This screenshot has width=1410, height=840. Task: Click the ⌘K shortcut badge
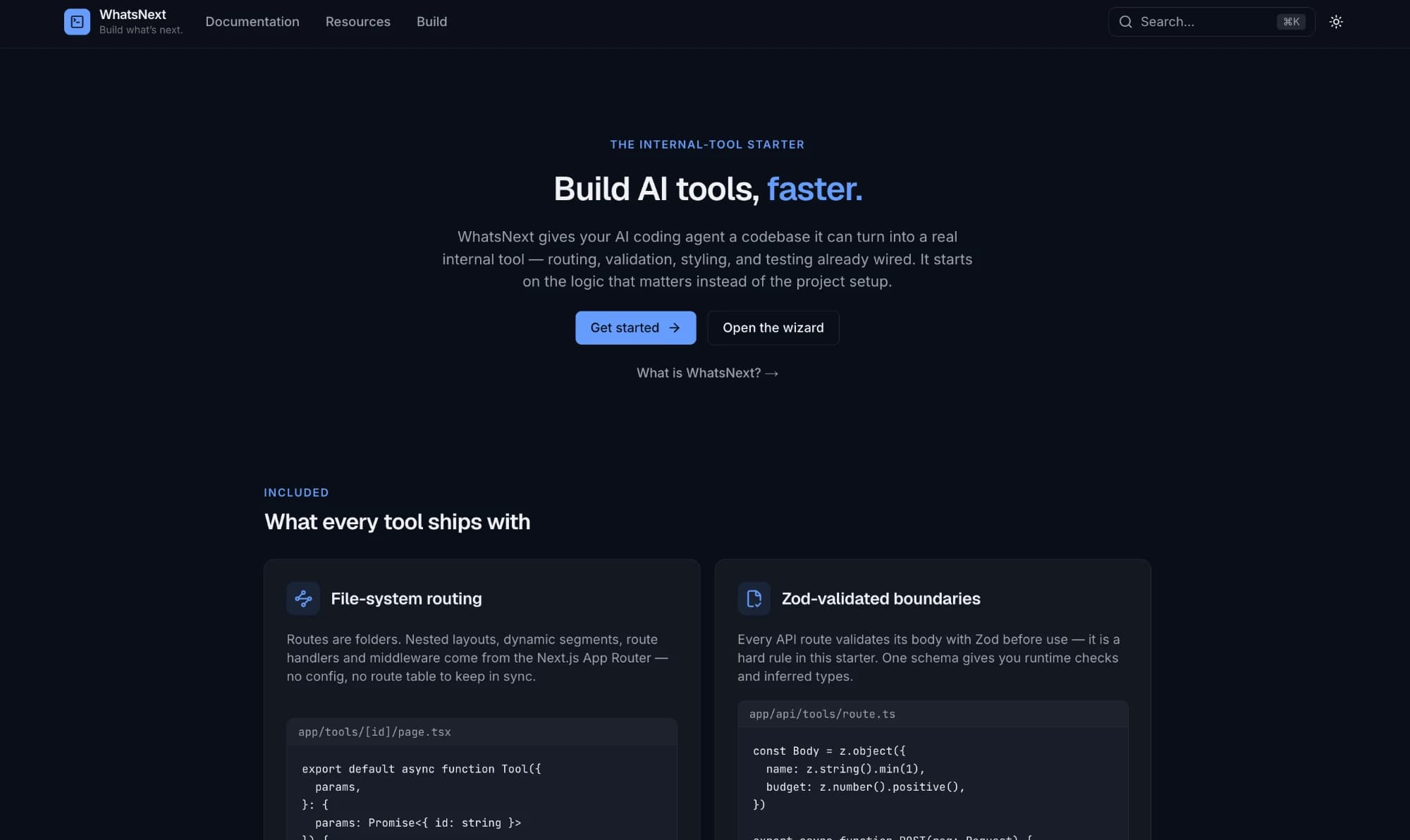[1291, 22]
